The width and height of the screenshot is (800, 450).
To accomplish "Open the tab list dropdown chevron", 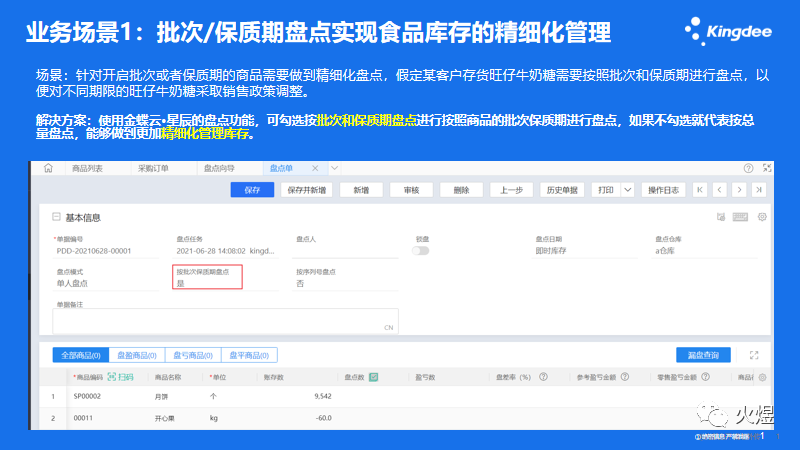I will coord(334,168).
